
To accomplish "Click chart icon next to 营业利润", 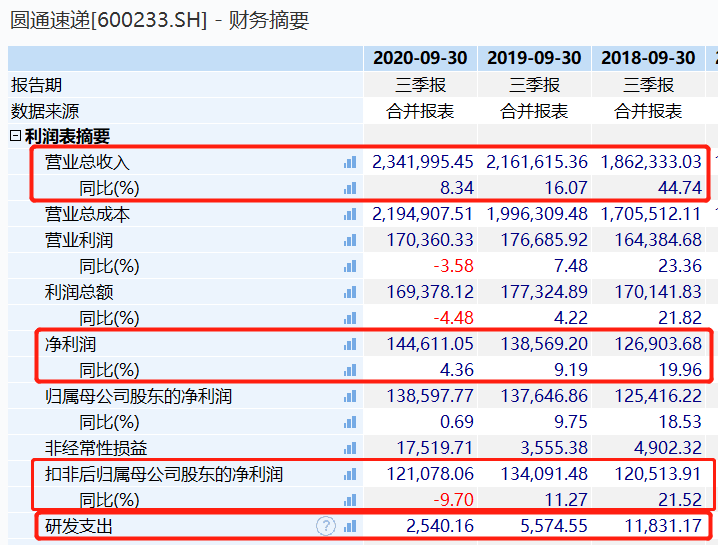I will point(350,240).
